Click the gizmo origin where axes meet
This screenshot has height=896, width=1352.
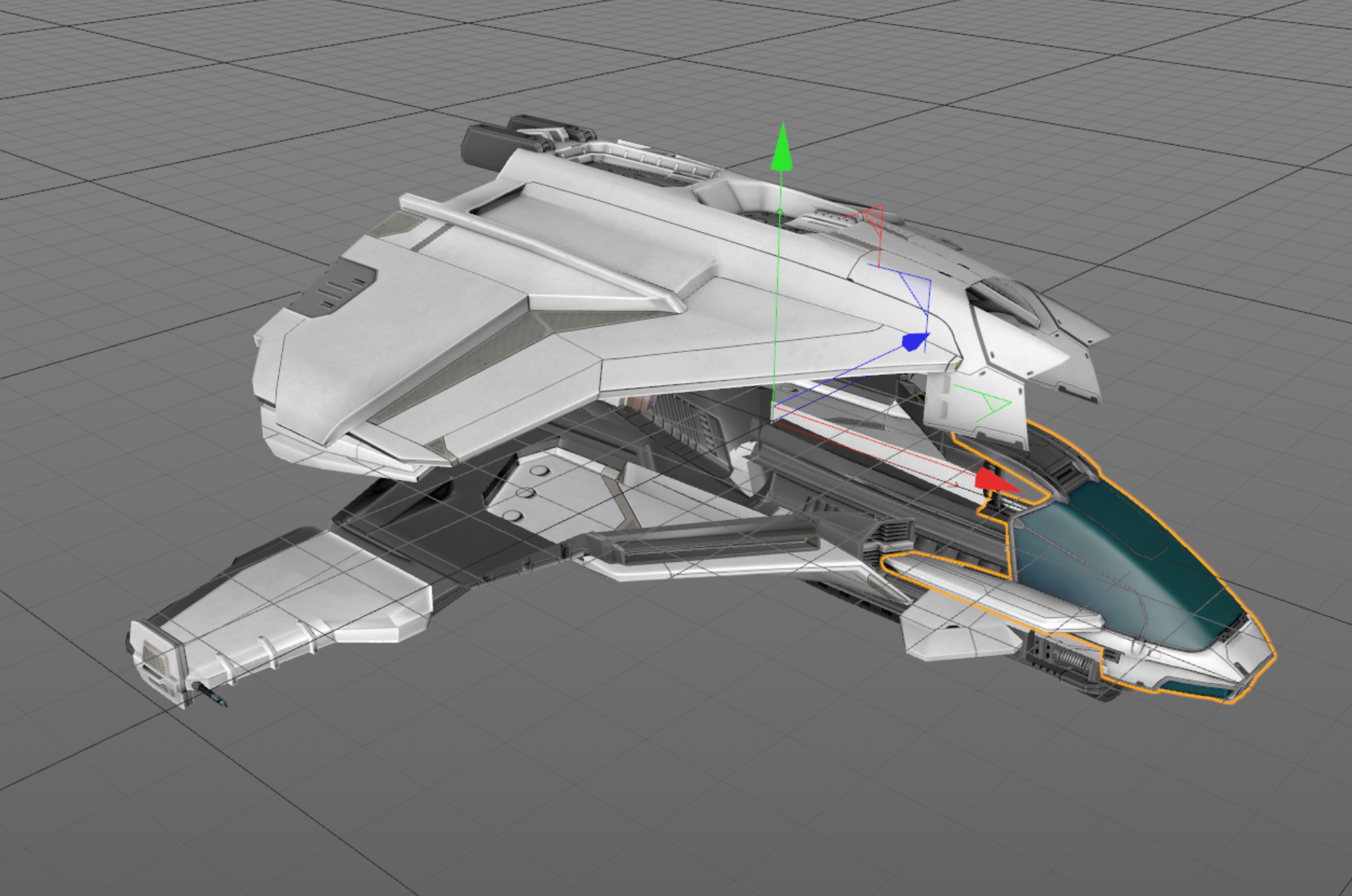[773, 408]
